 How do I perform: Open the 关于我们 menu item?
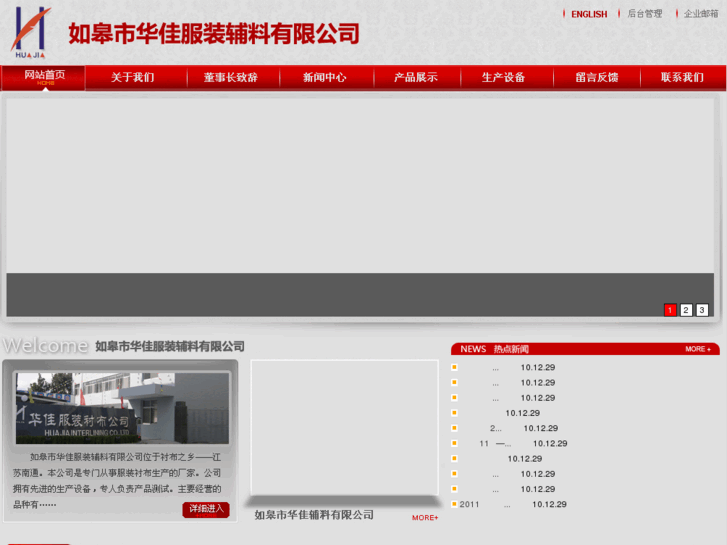(133, 77)
